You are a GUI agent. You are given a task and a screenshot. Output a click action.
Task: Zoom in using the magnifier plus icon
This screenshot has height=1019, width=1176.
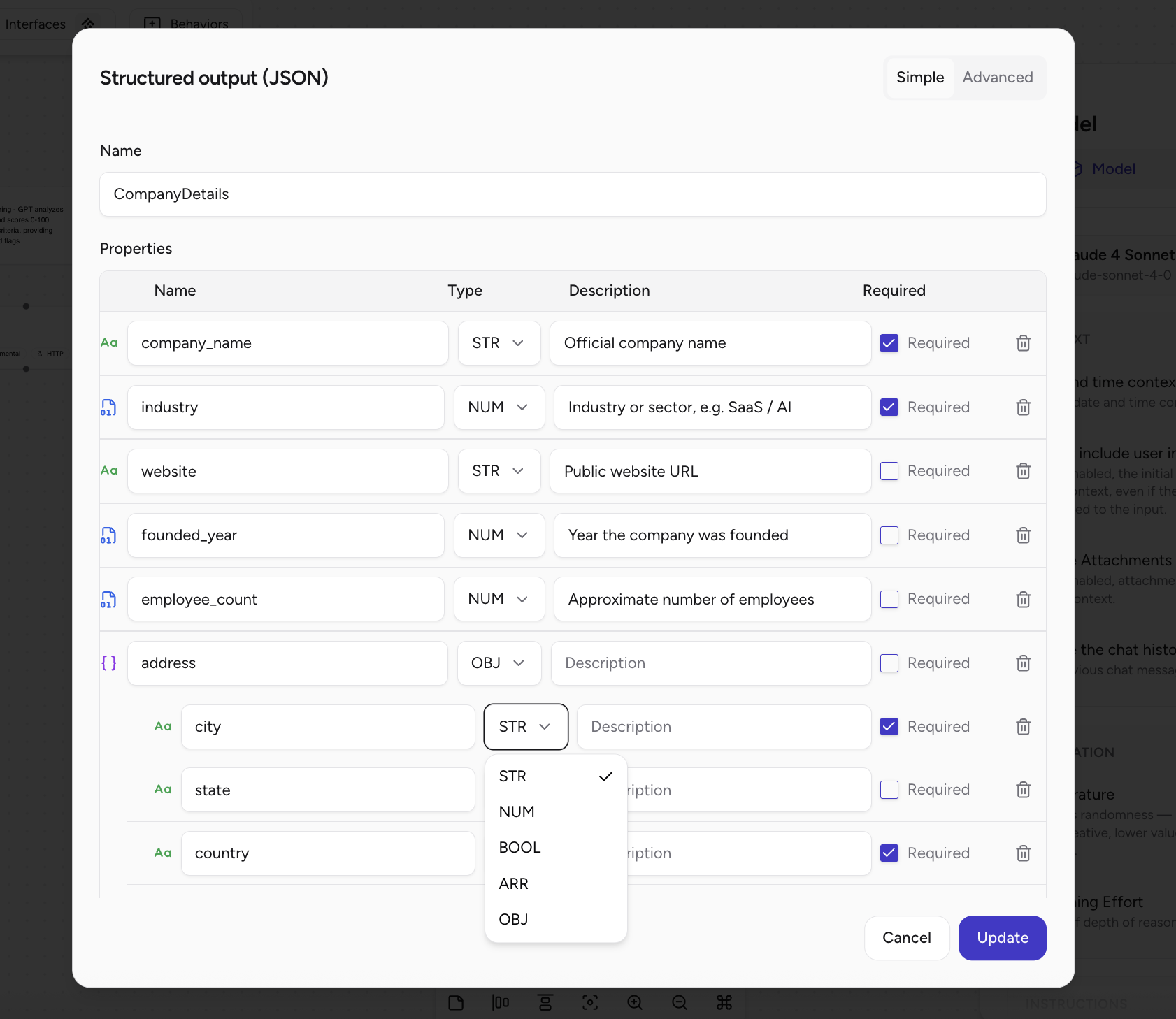[635, 1003]
